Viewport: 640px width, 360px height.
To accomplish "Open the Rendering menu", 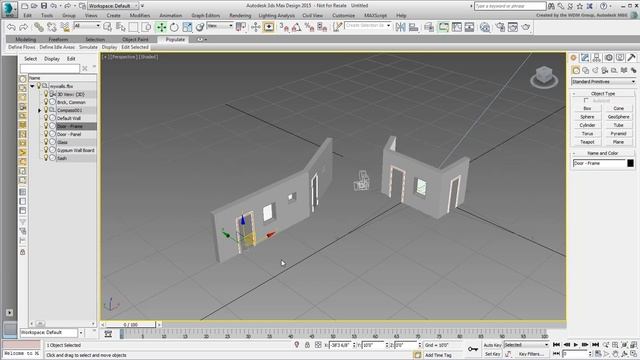I will 240,16.
